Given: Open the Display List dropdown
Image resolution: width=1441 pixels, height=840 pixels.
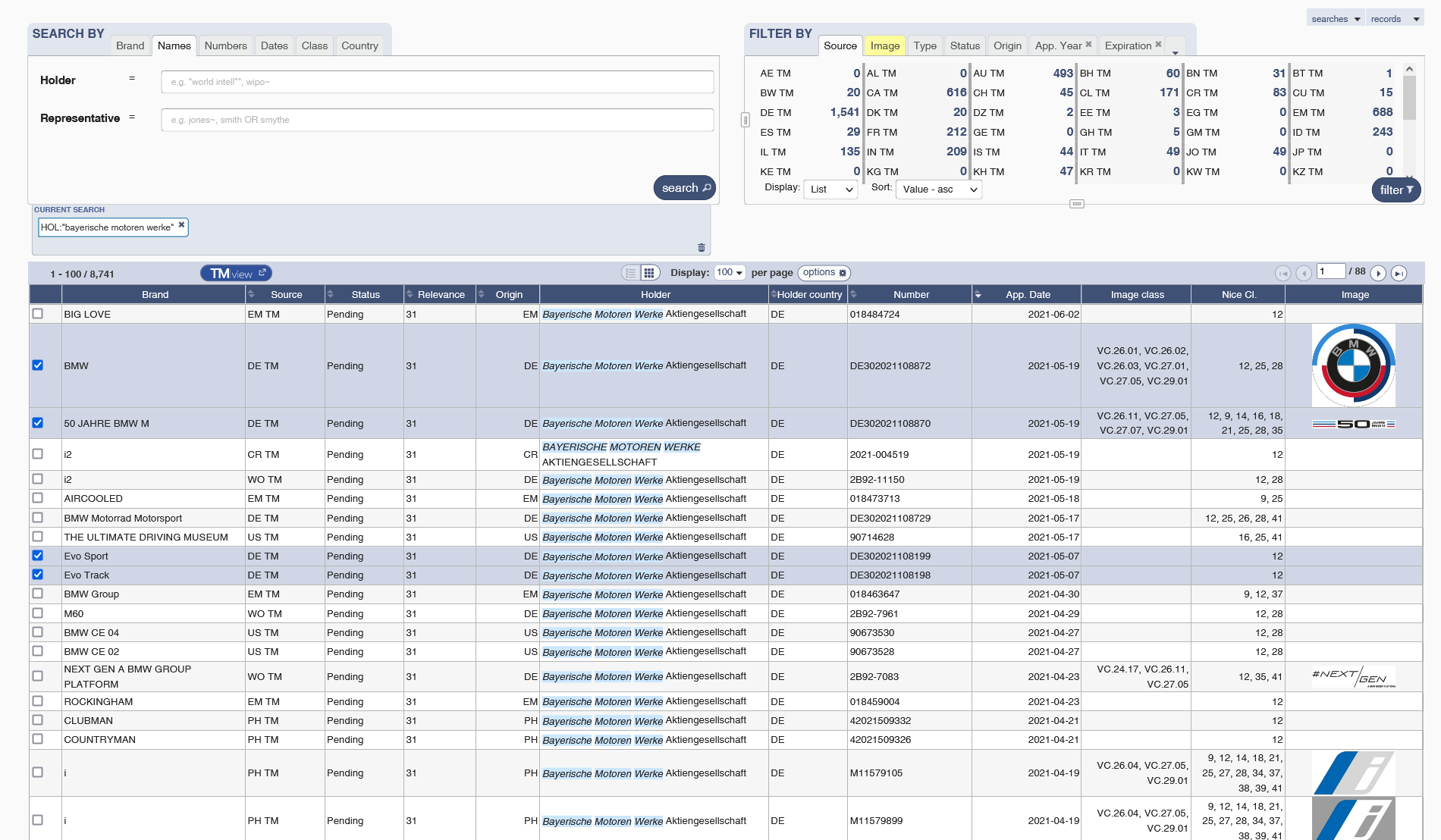Looking at the screenshot, I should pos(830,190).
